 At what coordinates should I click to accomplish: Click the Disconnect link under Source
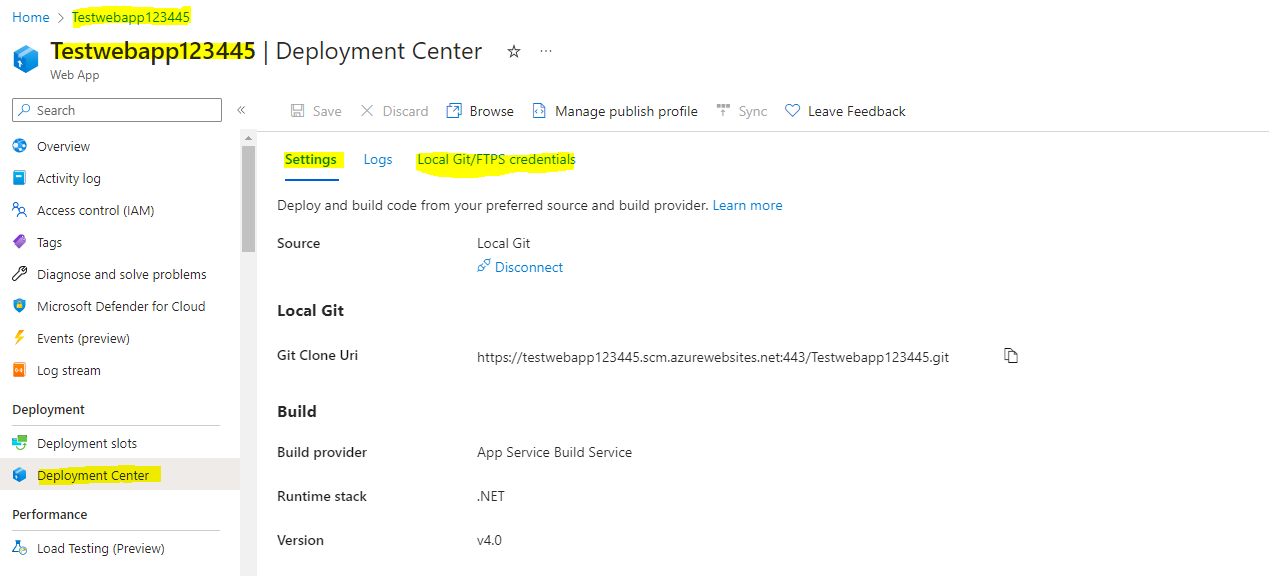(529, 267)
